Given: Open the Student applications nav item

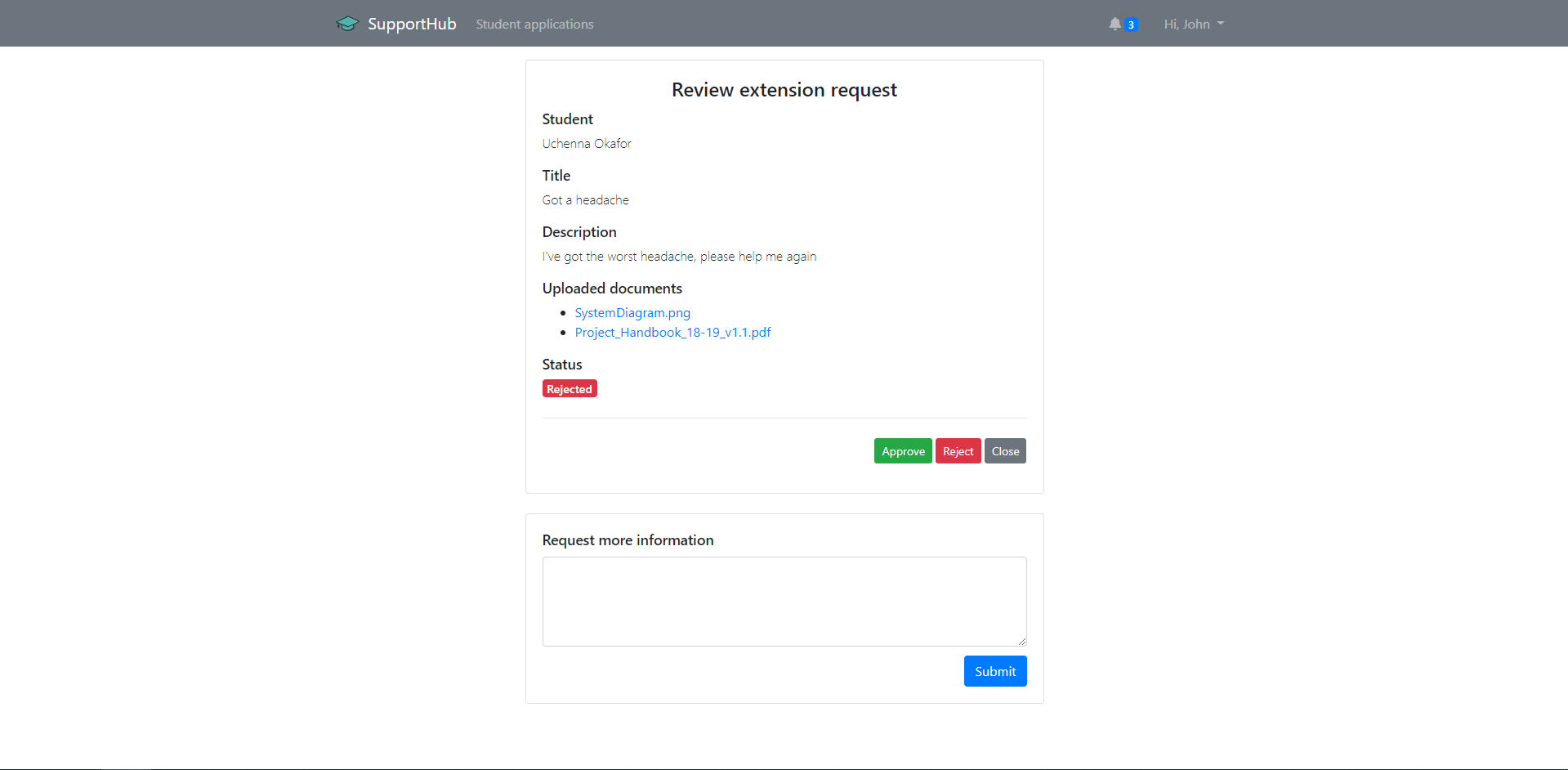Looking at the screenshot, I should 534,24.
